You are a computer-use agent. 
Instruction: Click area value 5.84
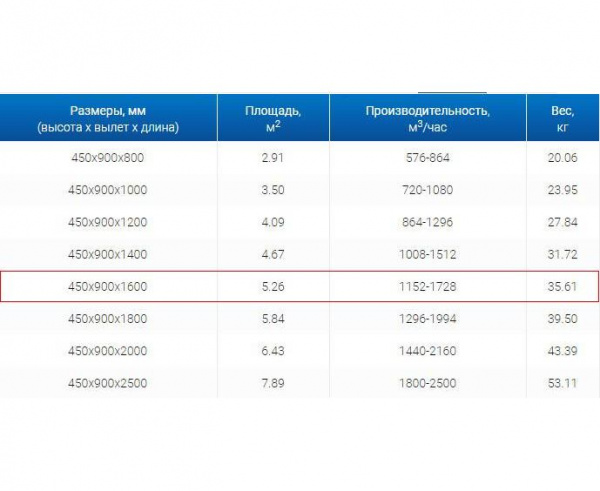click(273, 318)
